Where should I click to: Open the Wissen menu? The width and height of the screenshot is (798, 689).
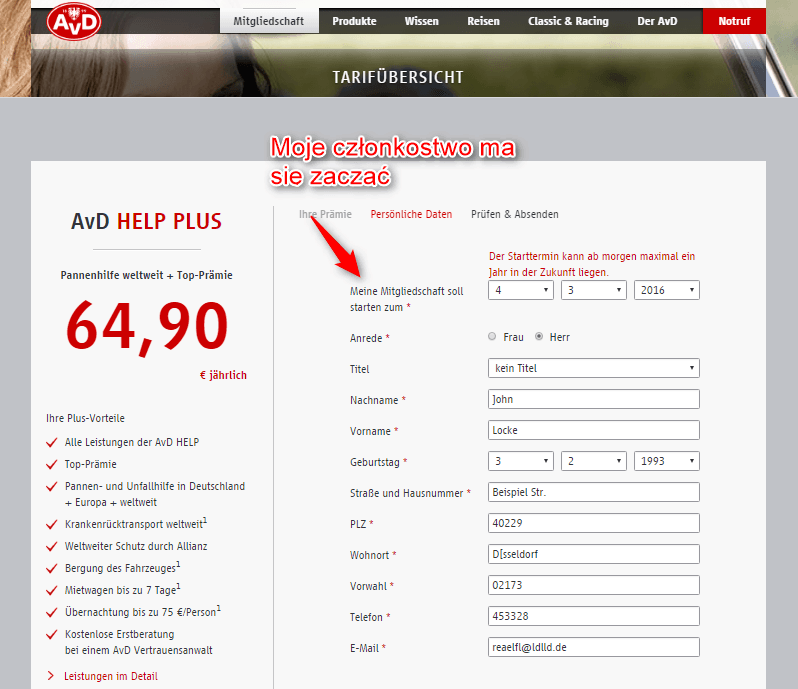(421, 21)
